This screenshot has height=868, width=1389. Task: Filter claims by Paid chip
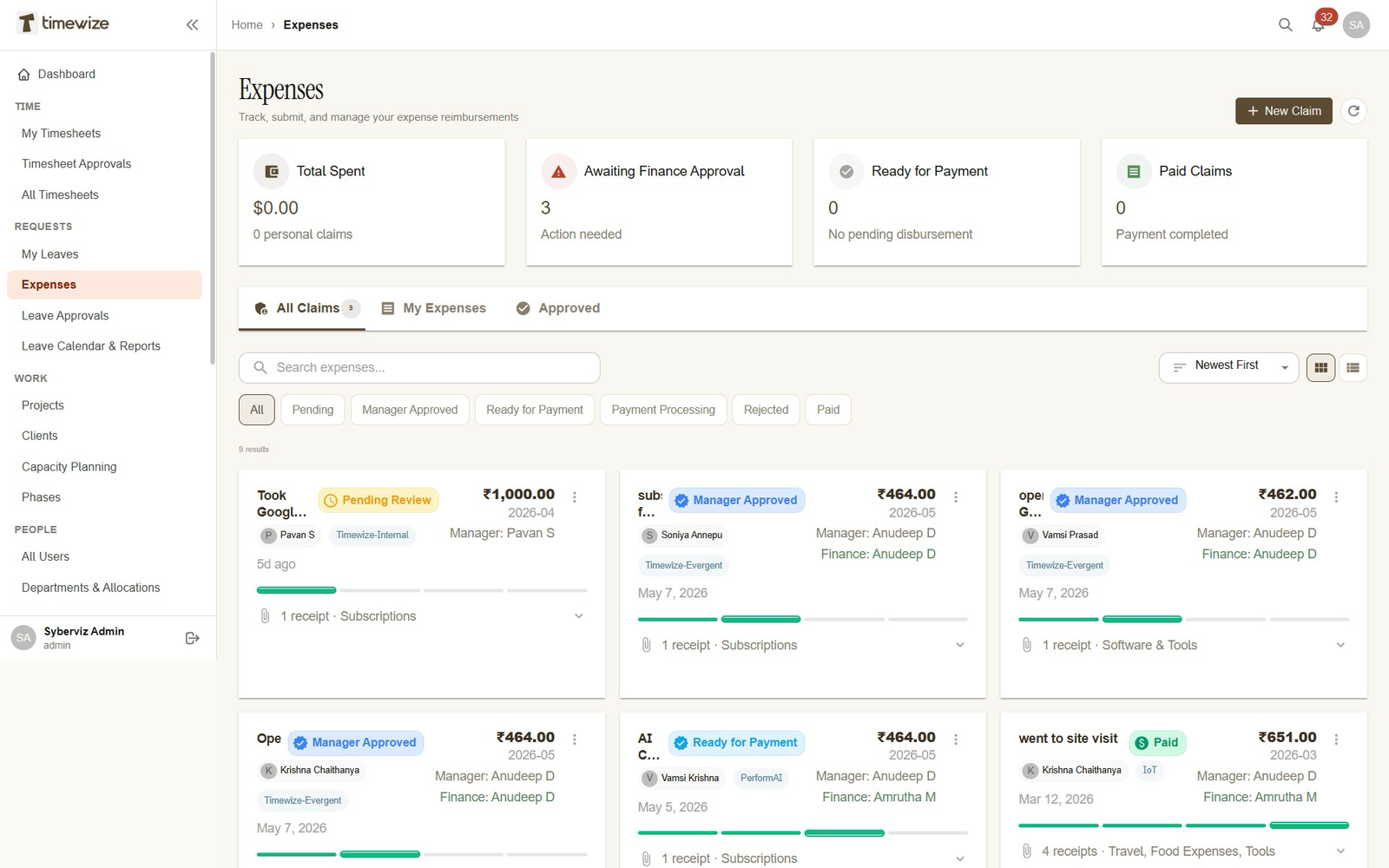(x=828, y=410)
